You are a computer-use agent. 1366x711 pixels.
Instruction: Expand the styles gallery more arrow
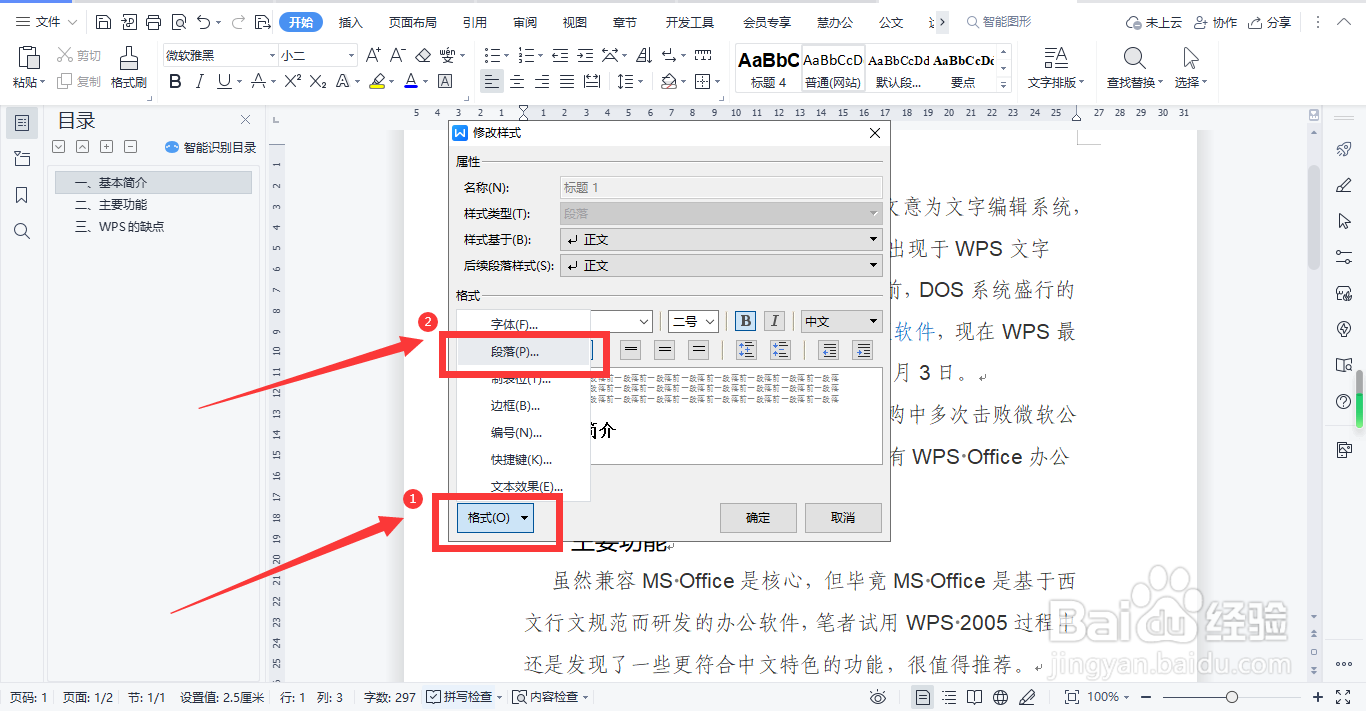[1005, 87]
